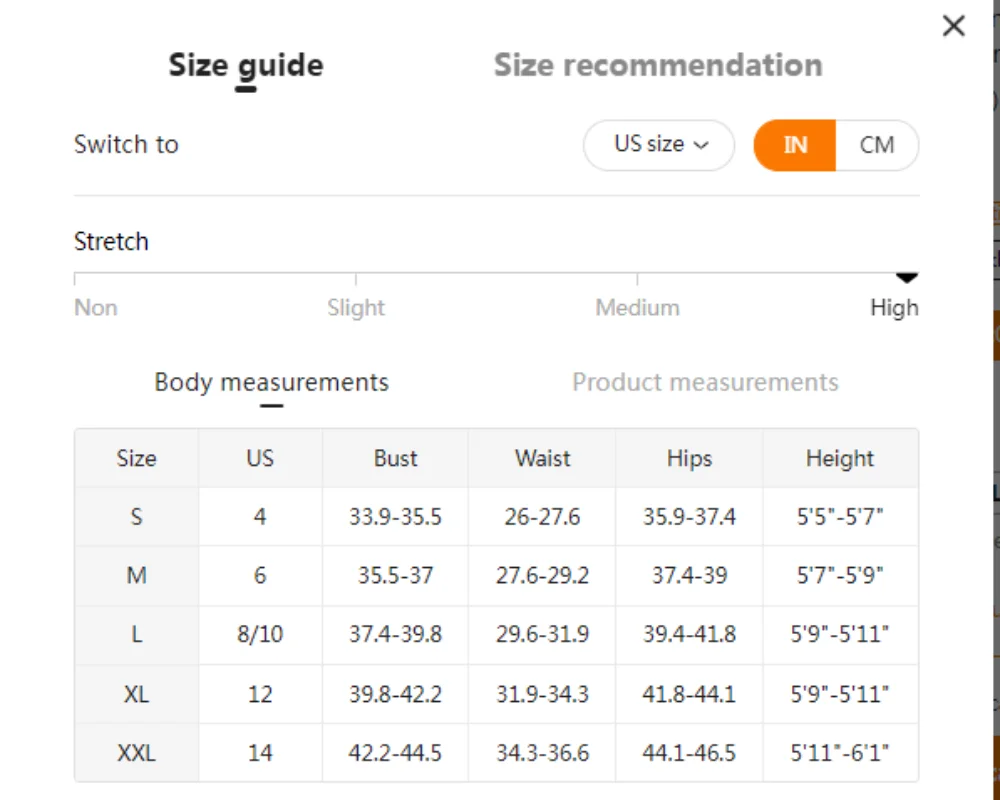Switch to Size recommendation tab
This screenshot has height=800, width=1000.
pyautogui.click(x=658, y=65)
